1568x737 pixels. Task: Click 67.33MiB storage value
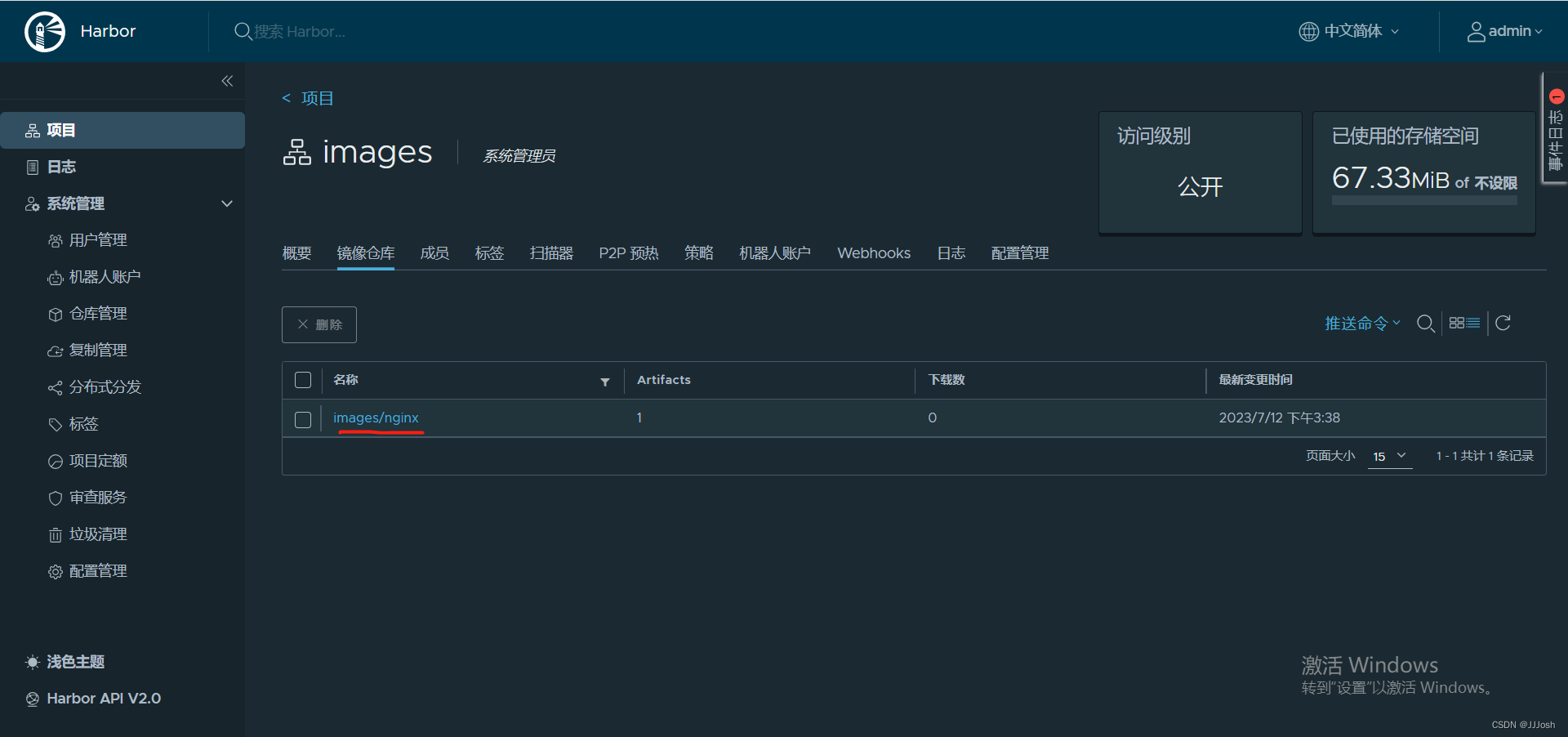click(1391, 177)
